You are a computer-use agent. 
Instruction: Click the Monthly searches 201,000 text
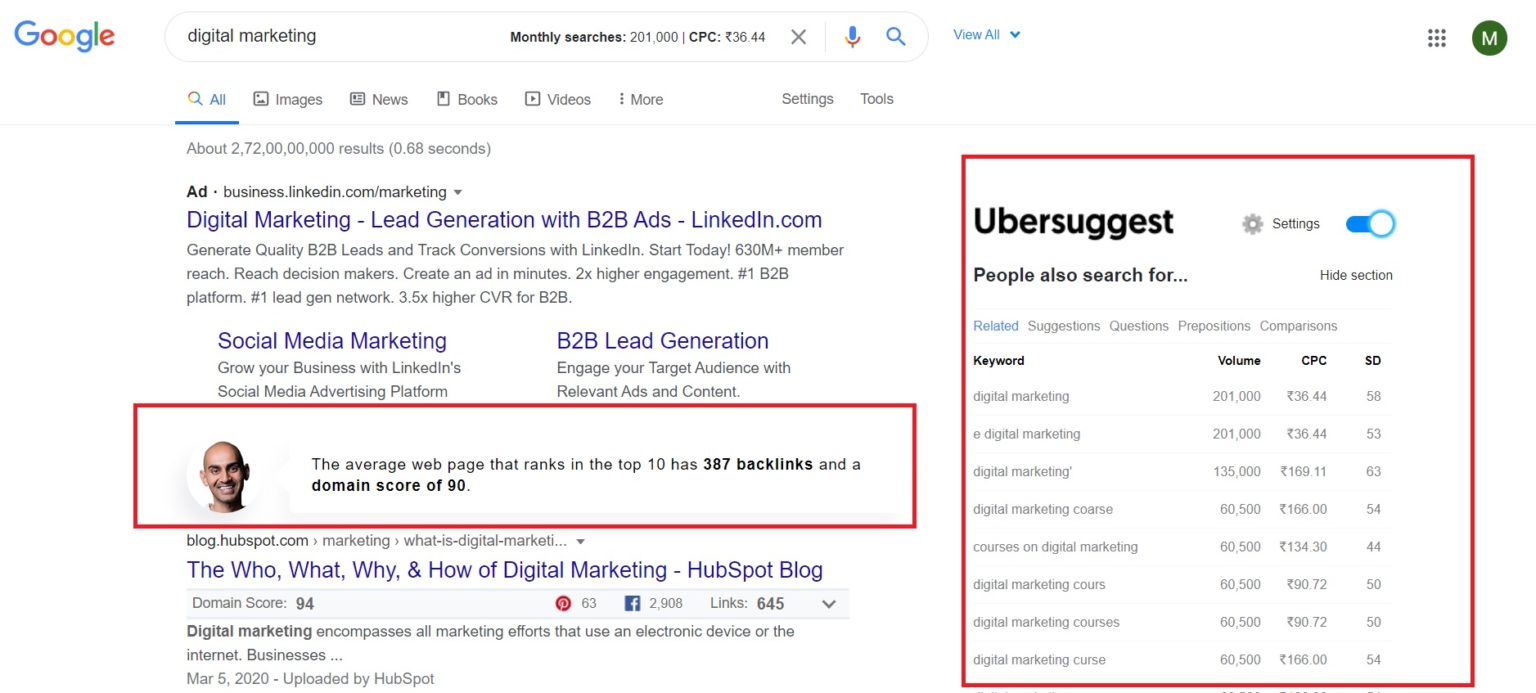[593, 37]
